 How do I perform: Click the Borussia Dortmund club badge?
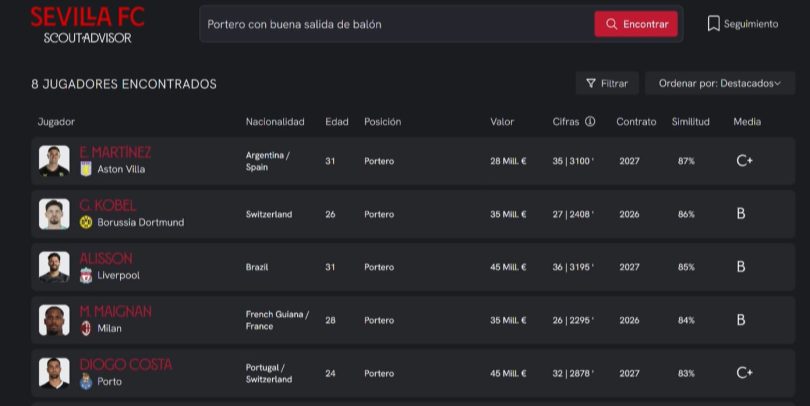pos(86,222)
